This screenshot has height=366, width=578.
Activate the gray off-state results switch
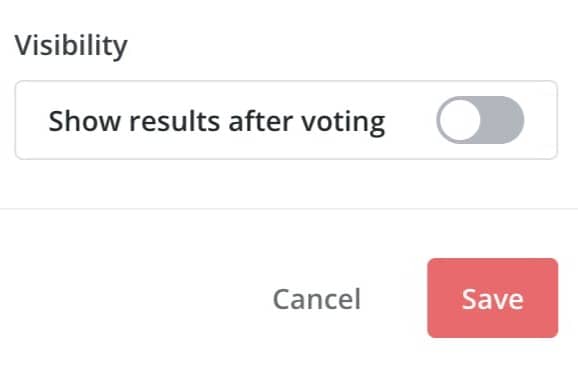click(x=480, y=120)
